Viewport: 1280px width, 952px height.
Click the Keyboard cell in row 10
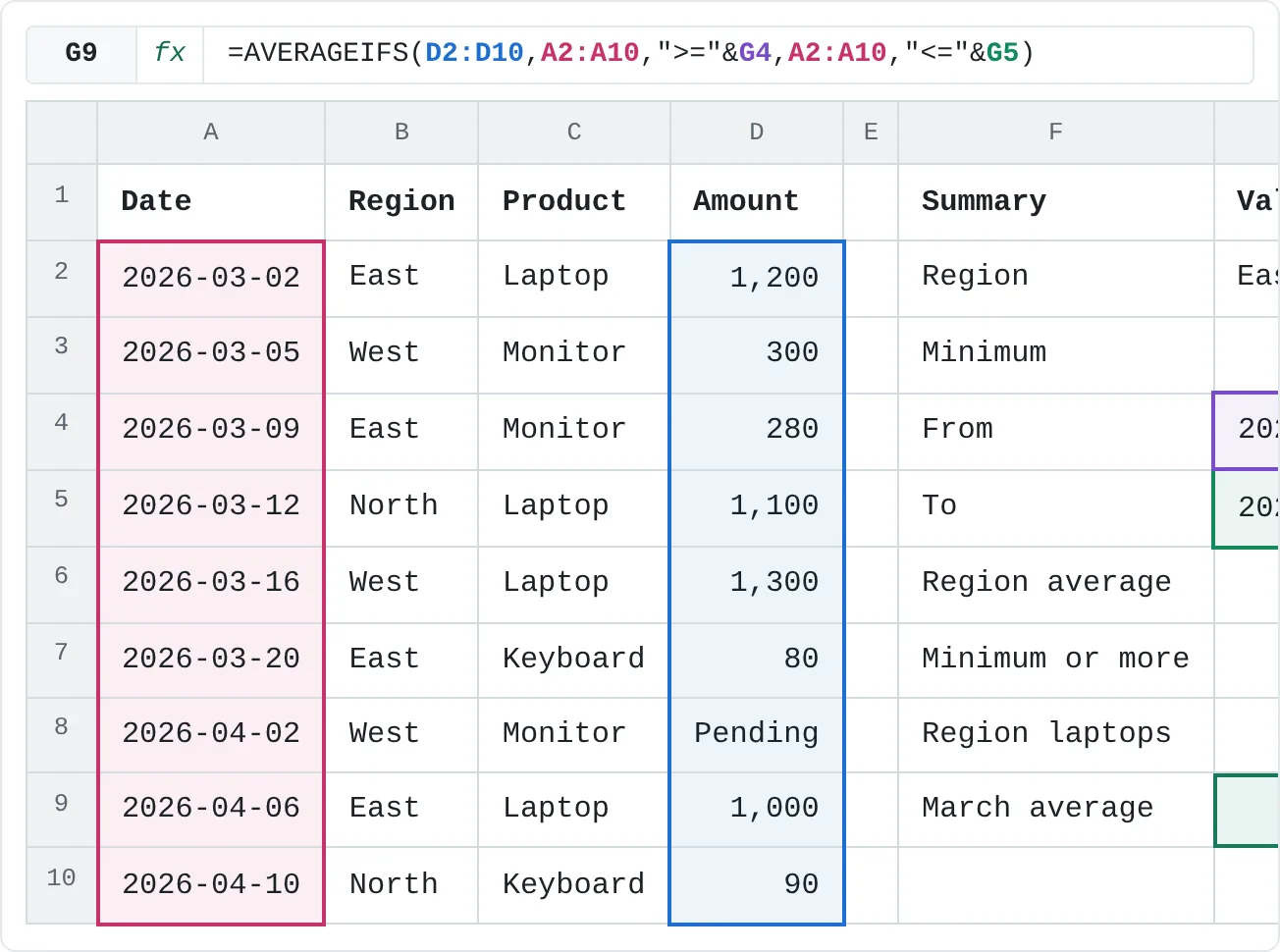pos(574,885)
